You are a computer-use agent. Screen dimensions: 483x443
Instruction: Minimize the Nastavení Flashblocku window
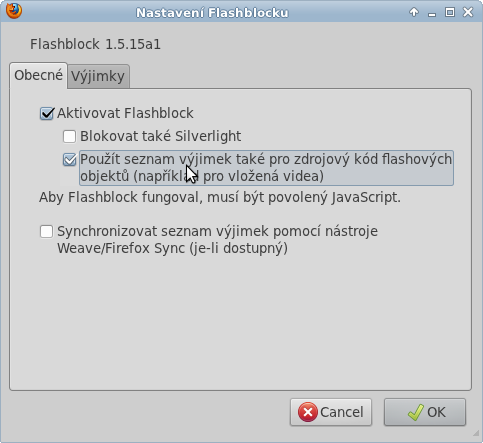432,13
